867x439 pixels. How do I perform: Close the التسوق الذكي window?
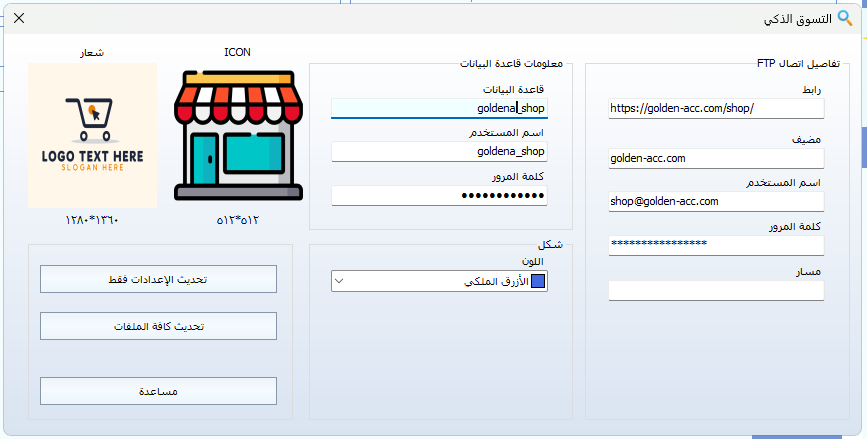[x=19, y=18]
